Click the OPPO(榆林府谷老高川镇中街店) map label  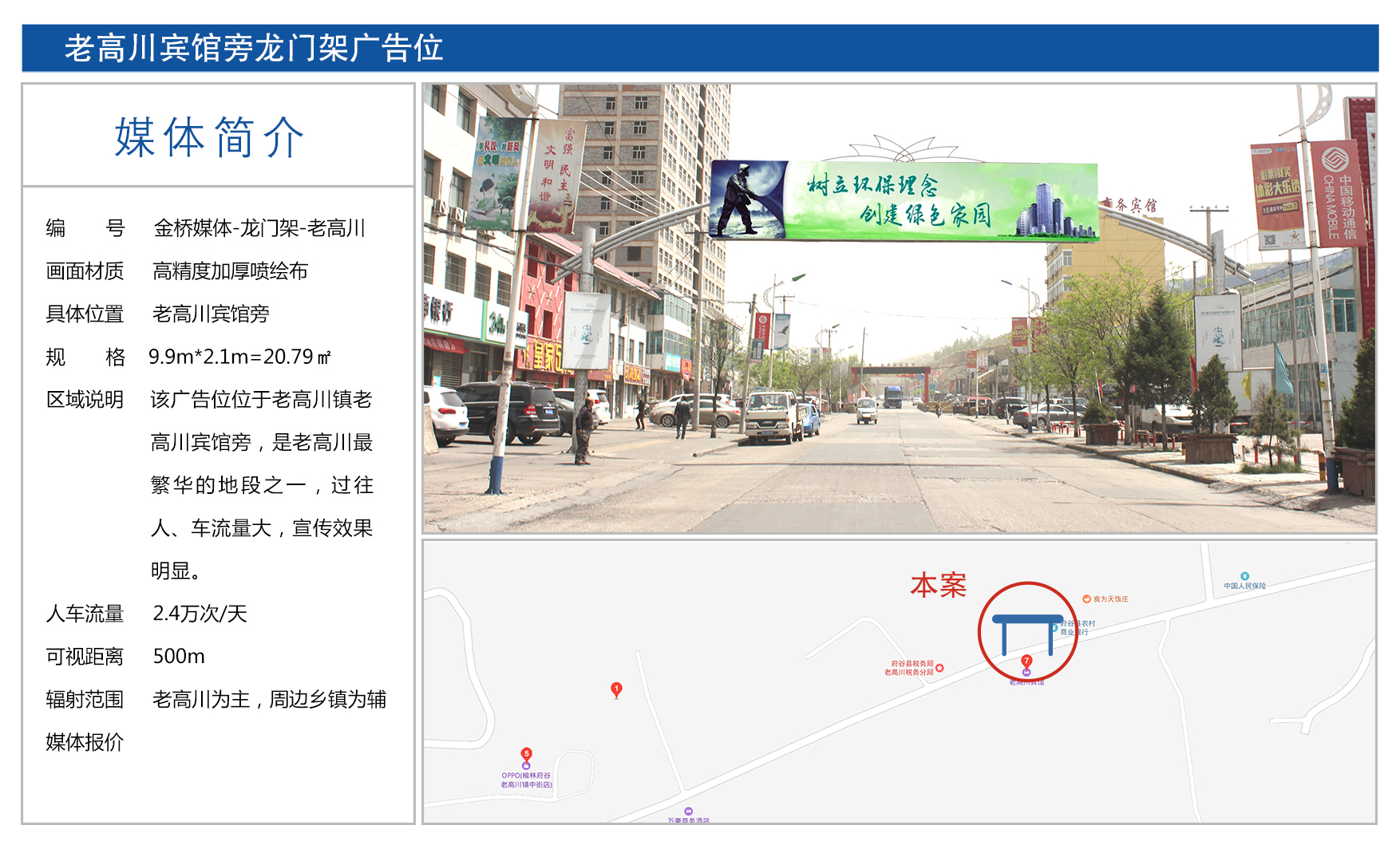526,780
